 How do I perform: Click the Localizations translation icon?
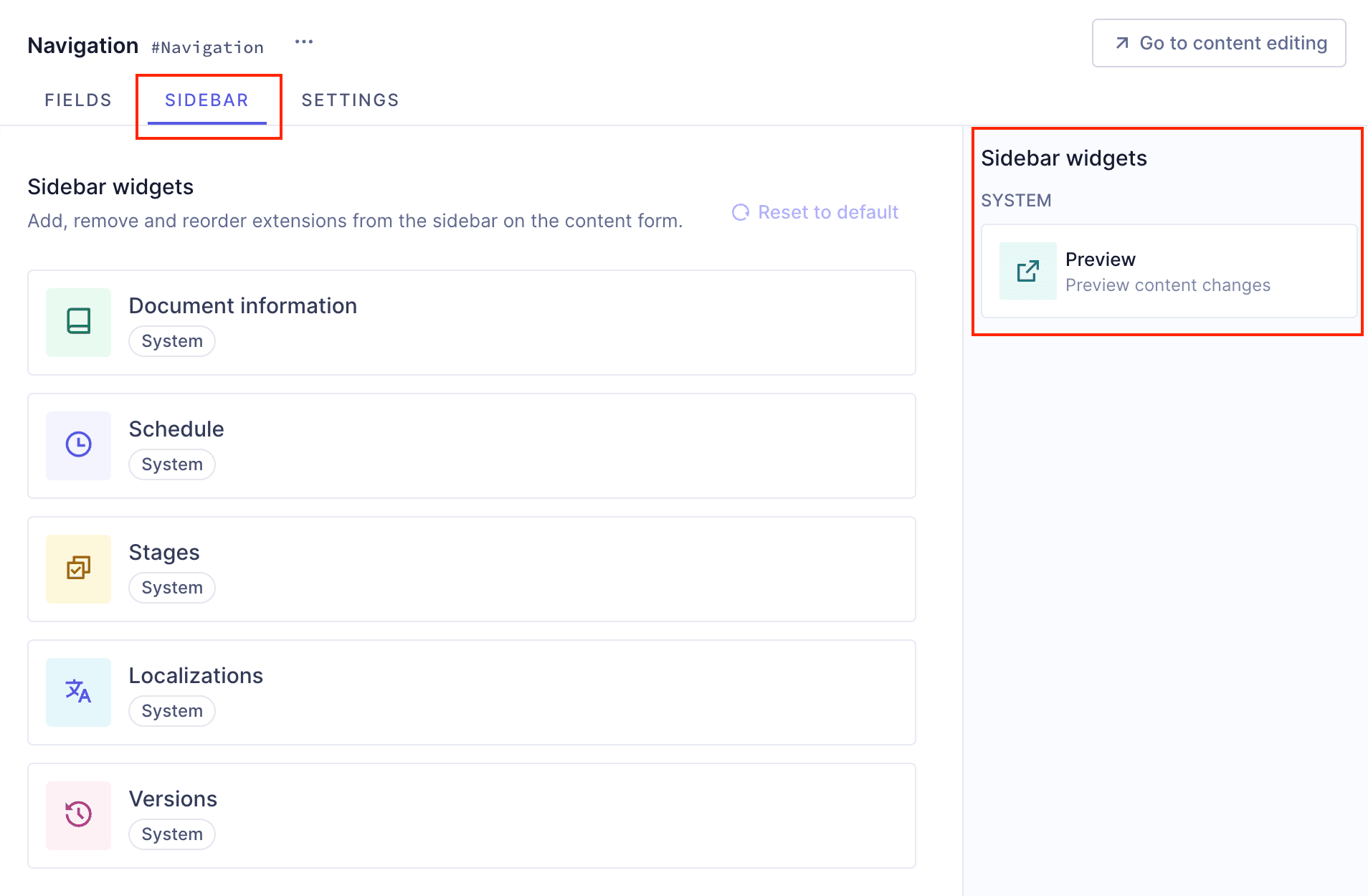[78, 692]
